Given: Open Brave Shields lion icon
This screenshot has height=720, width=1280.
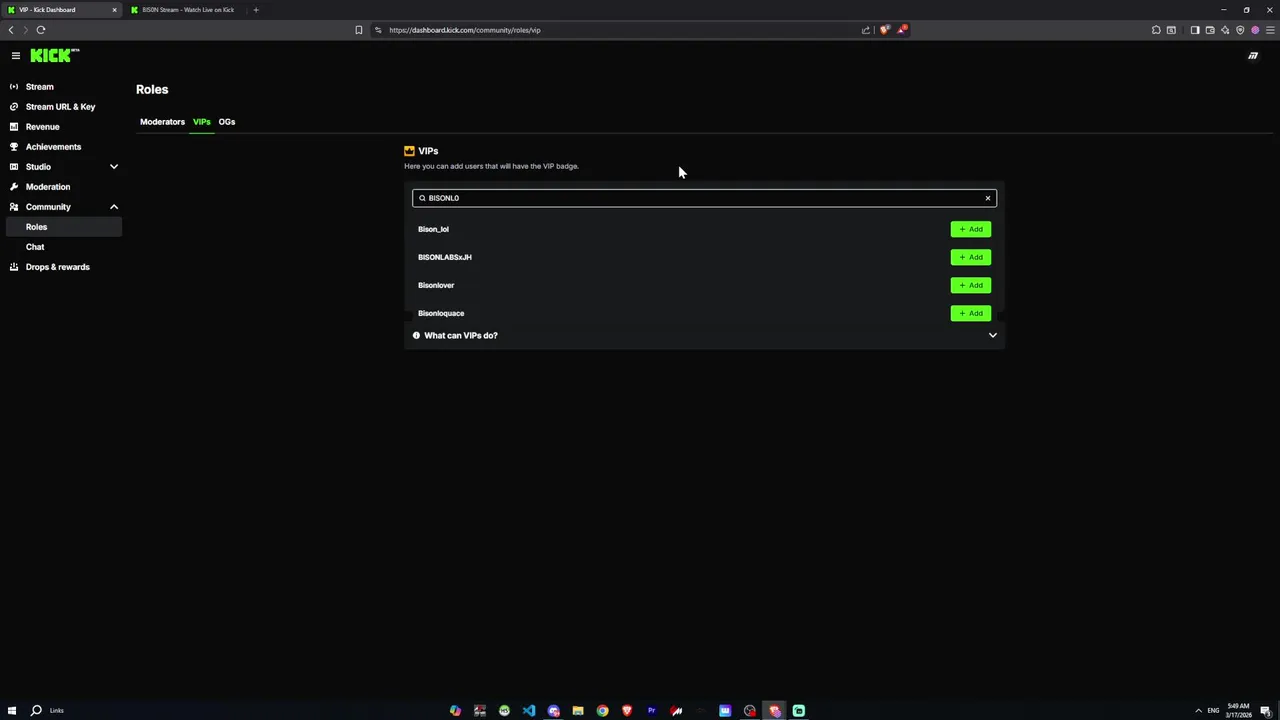Looking at the screenshot, I should pos(884,30).
